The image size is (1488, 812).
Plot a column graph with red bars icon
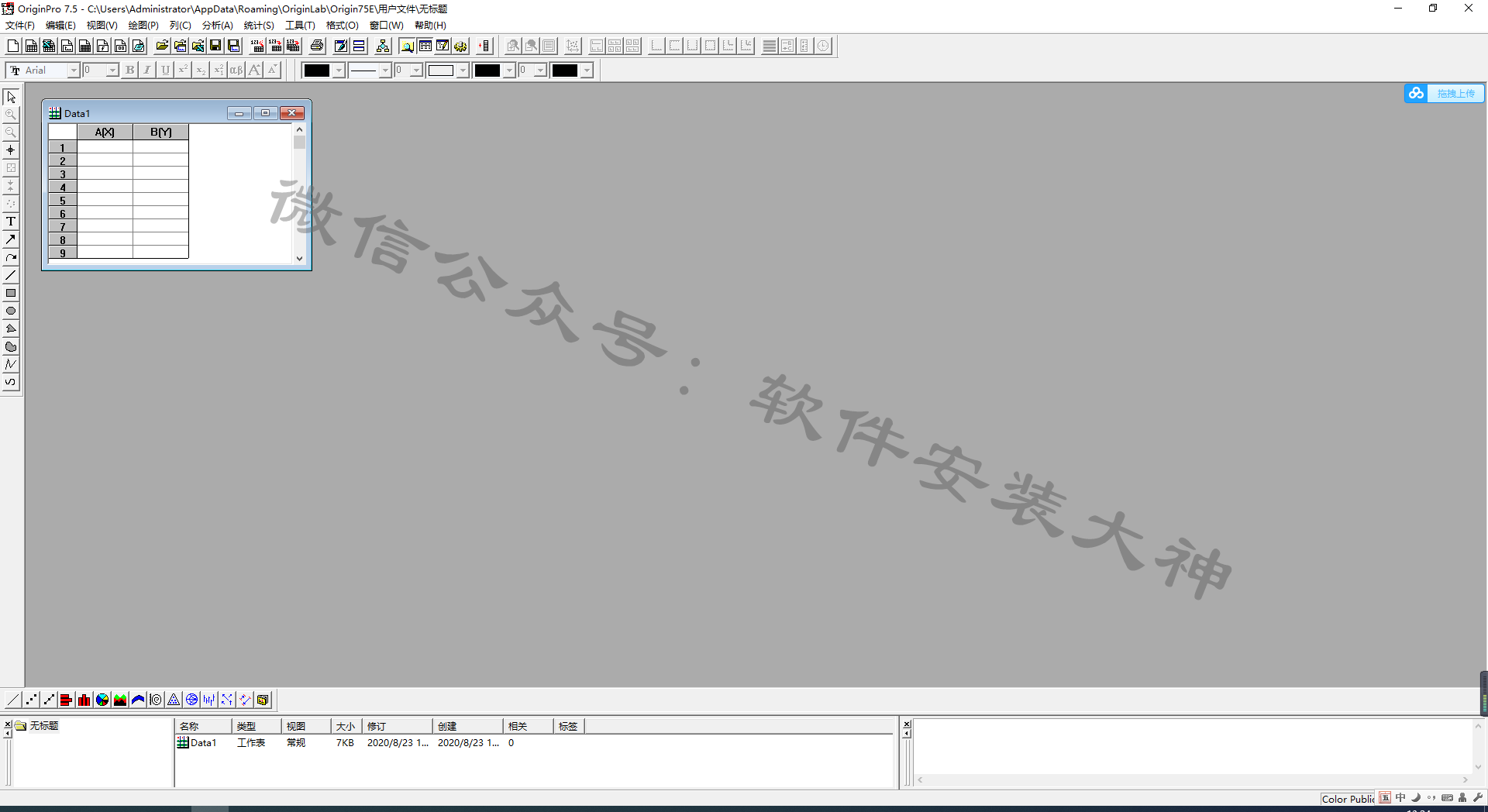coord(84,700)
